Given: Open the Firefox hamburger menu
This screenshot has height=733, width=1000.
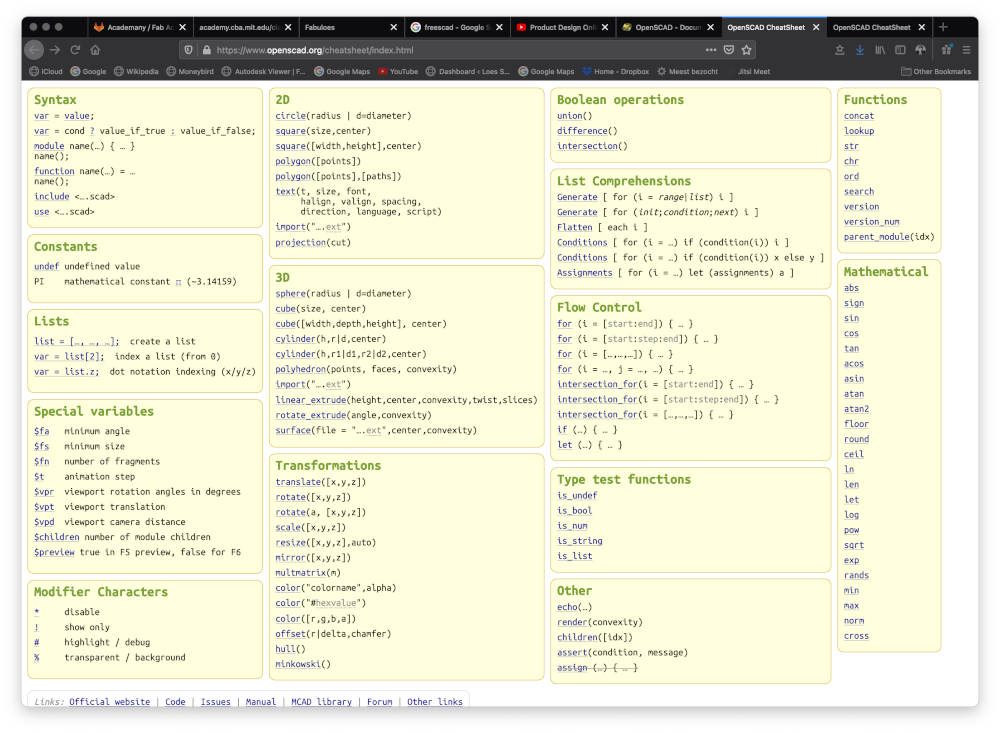Looking at the screenshot, I should [x=966, y=50].
